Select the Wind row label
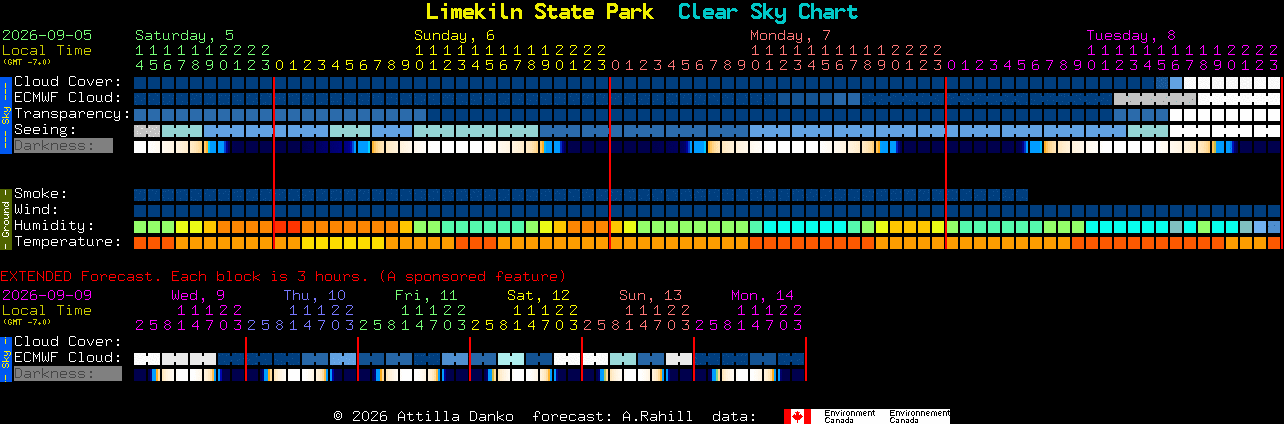Image resolution: width=1284 pixels, height=424 pixels. coord(36,210)
